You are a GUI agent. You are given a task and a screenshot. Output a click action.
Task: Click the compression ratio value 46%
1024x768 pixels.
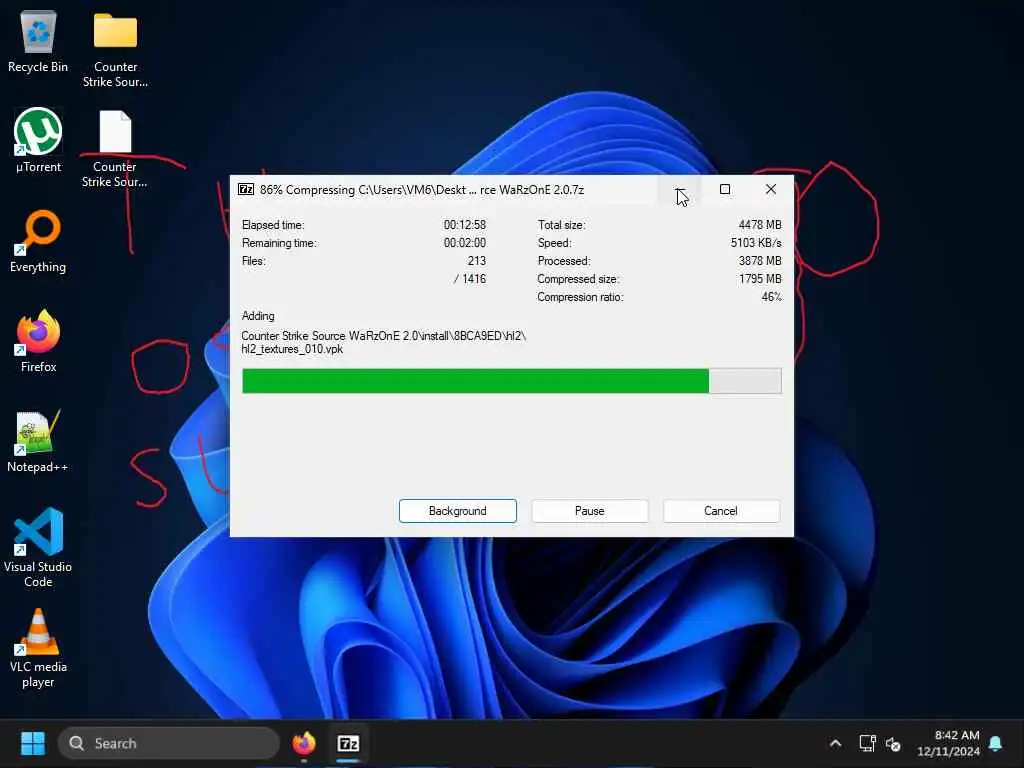tap(771, 297)
